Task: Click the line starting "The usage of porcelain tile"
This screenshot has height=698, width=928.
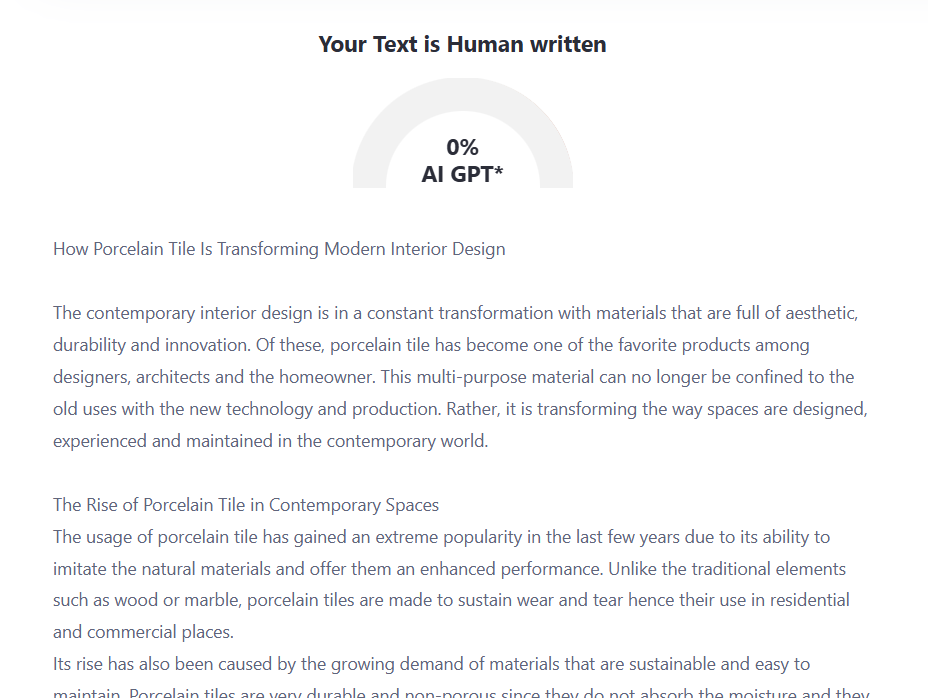Action: [441, 537]
